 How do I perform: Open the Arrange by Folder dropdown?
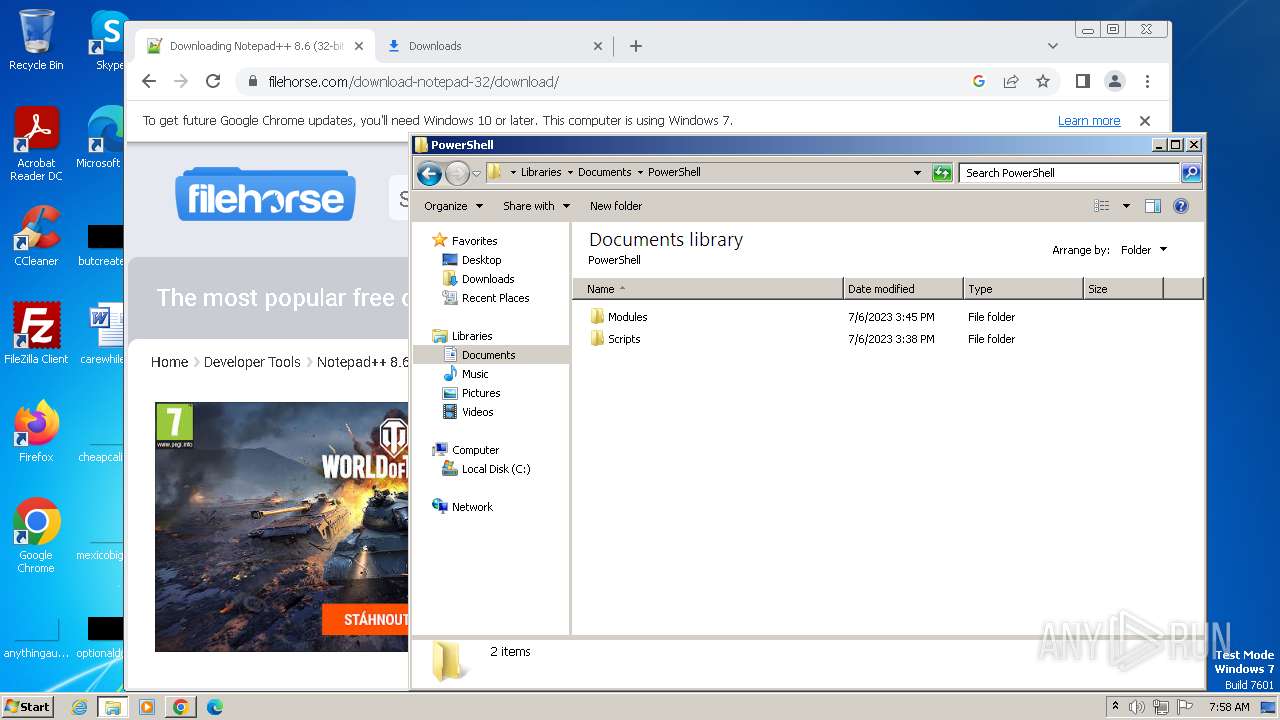[x=1143, y=250]
